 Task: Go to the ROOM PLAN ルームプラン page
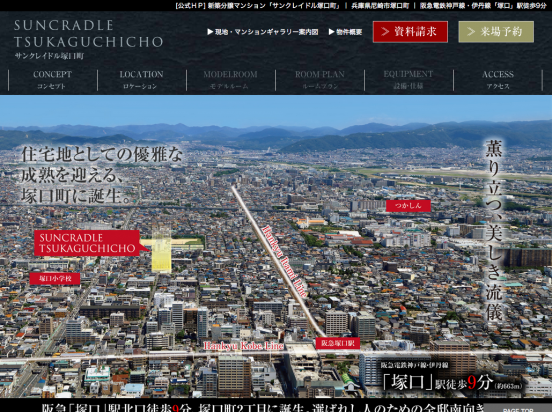tap(320, 80)
